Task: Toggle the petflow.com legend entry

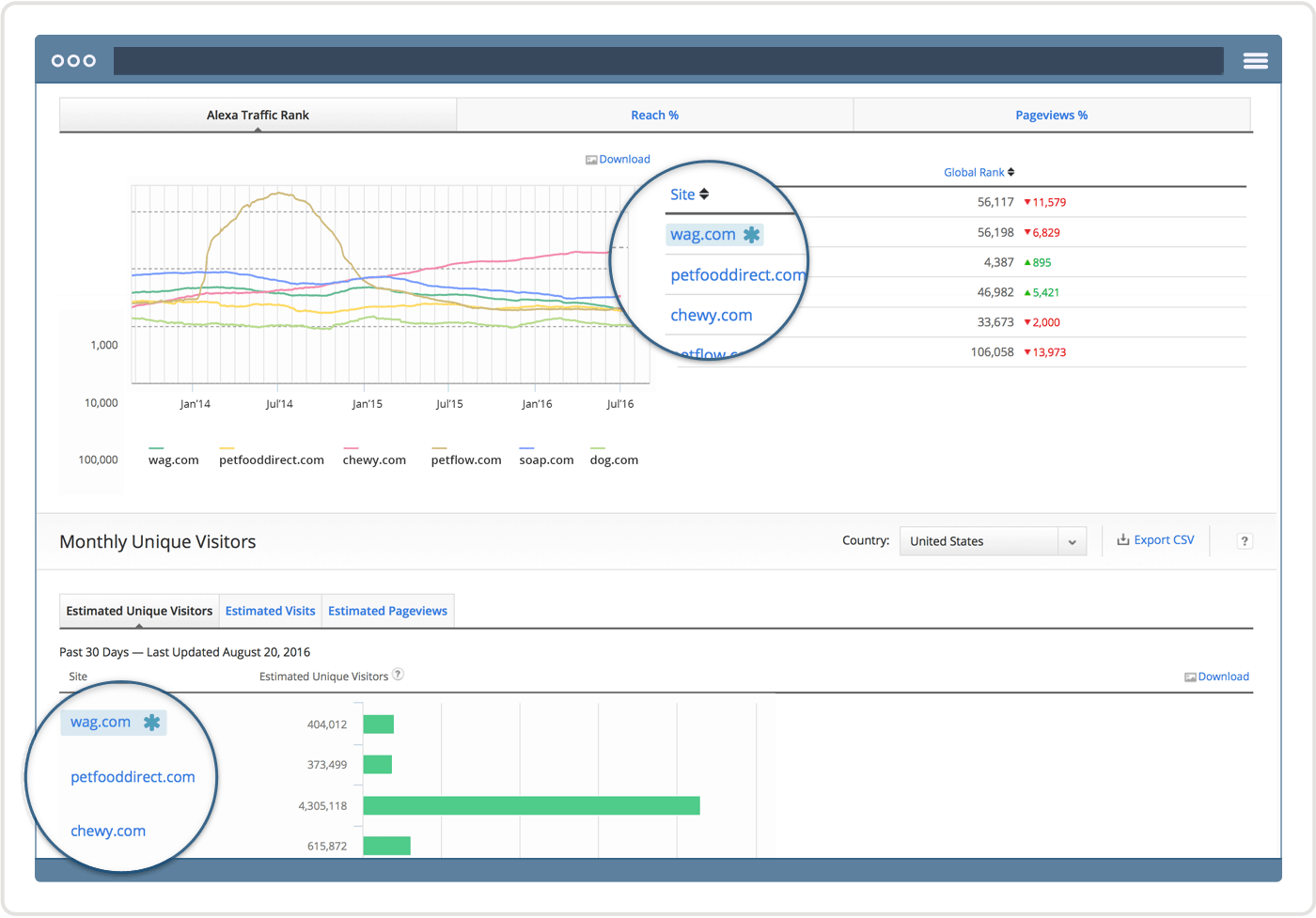Action: point(465,459)
